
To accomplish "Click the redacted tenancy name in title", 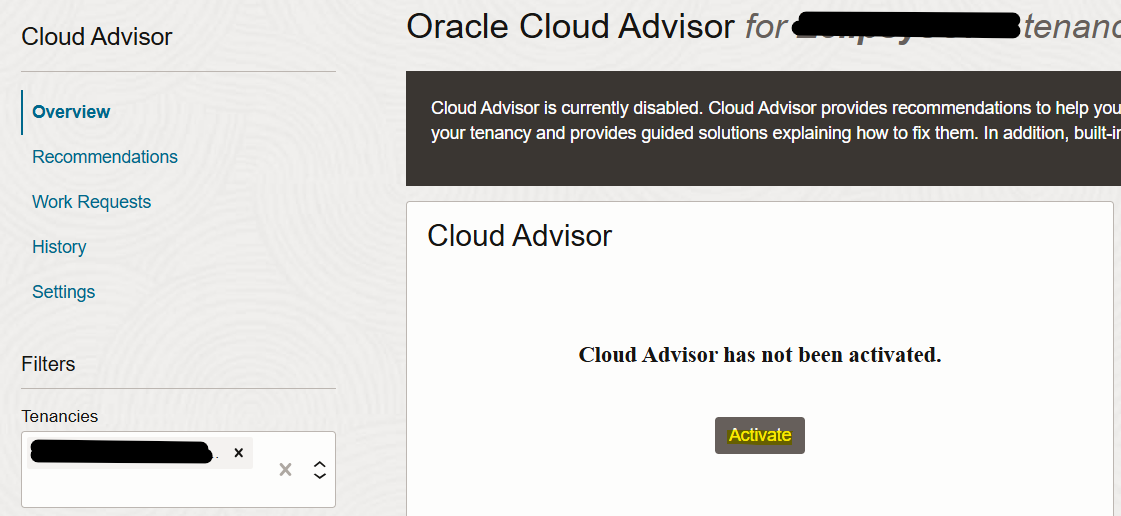I will coord(905,27).
